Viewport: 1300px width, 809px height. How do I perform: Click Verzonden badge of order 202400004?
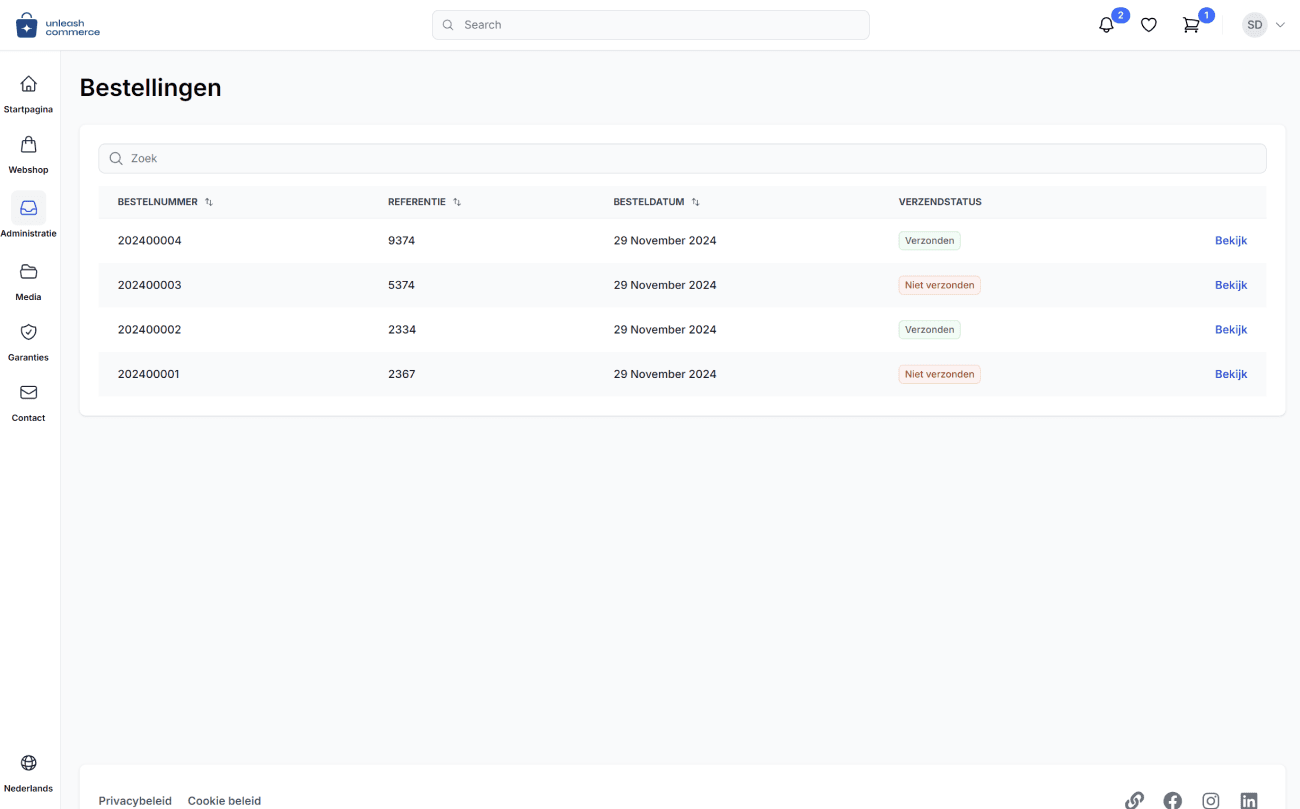929,241
